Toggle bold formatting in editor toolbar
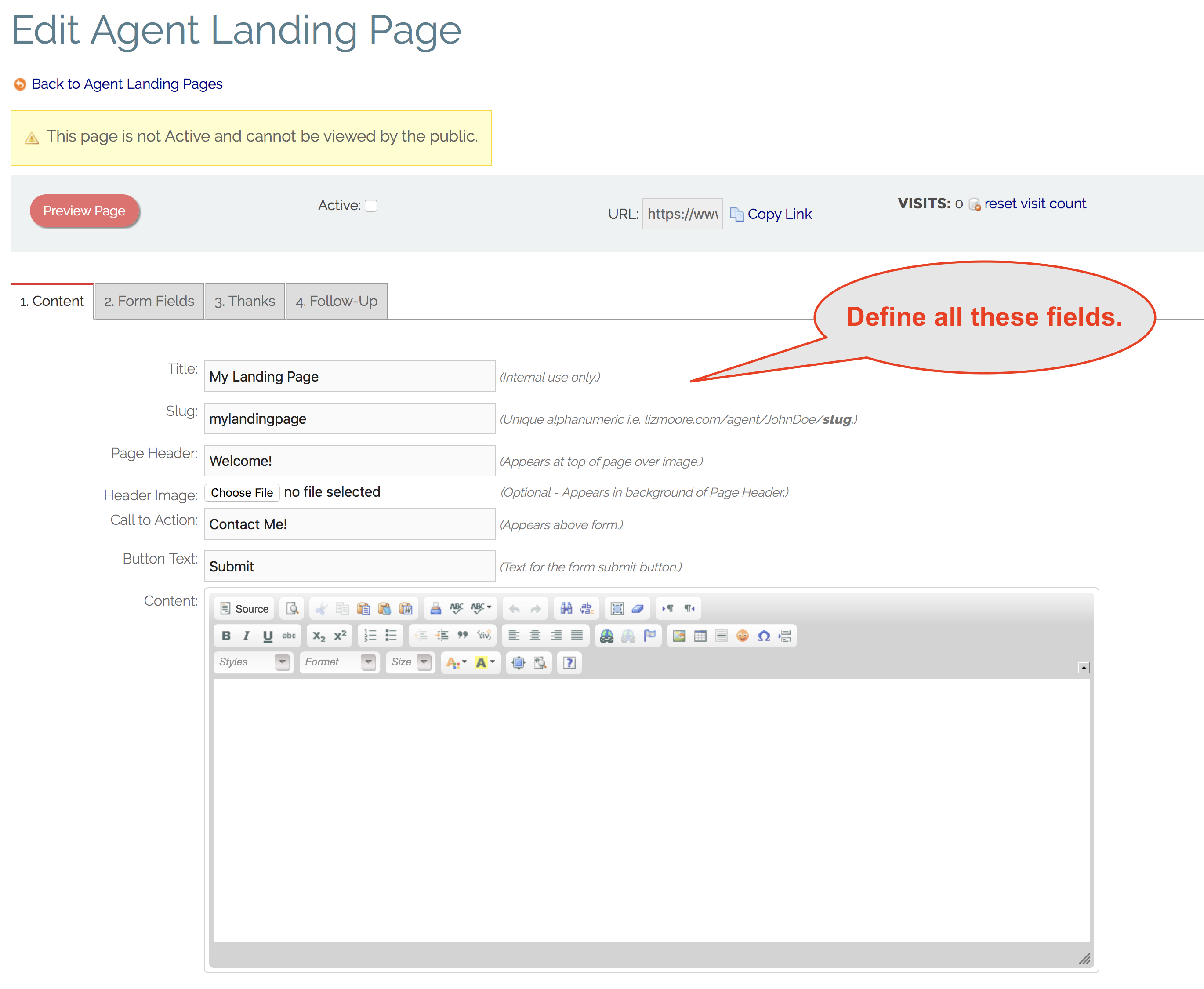The height and width of the screenshot is (989, 1204). [226, 636]
